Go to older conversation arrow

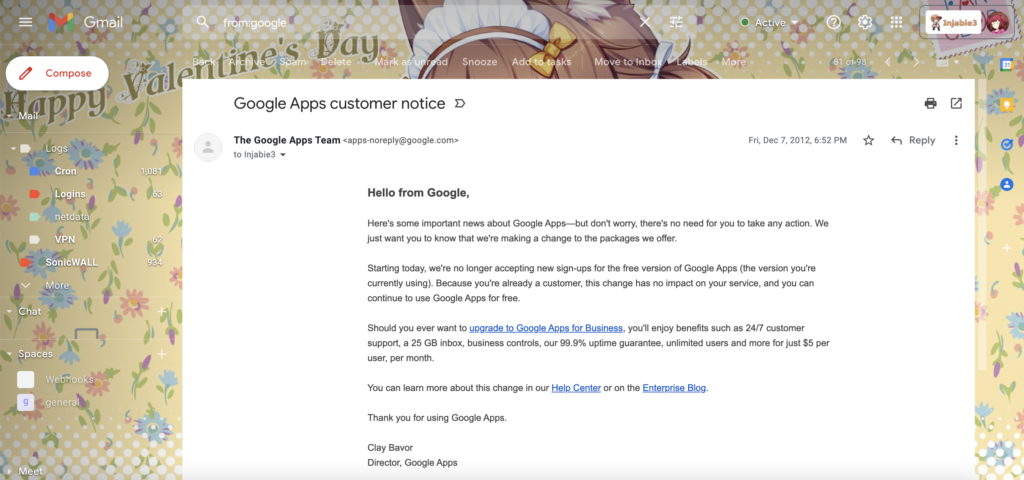(x=916, y=62)
